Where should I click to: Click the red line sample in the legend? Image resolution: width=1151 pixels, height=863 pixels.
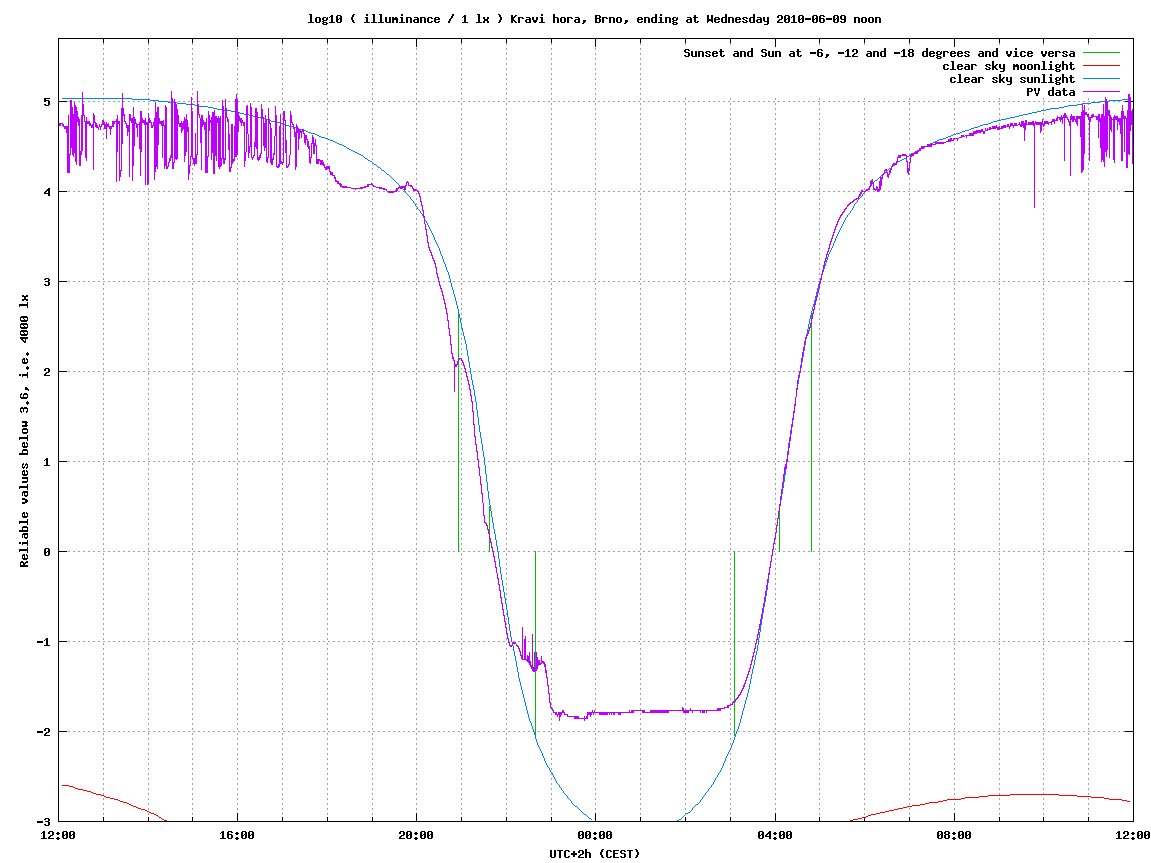pyautogui.click(x=1101, y=66)
